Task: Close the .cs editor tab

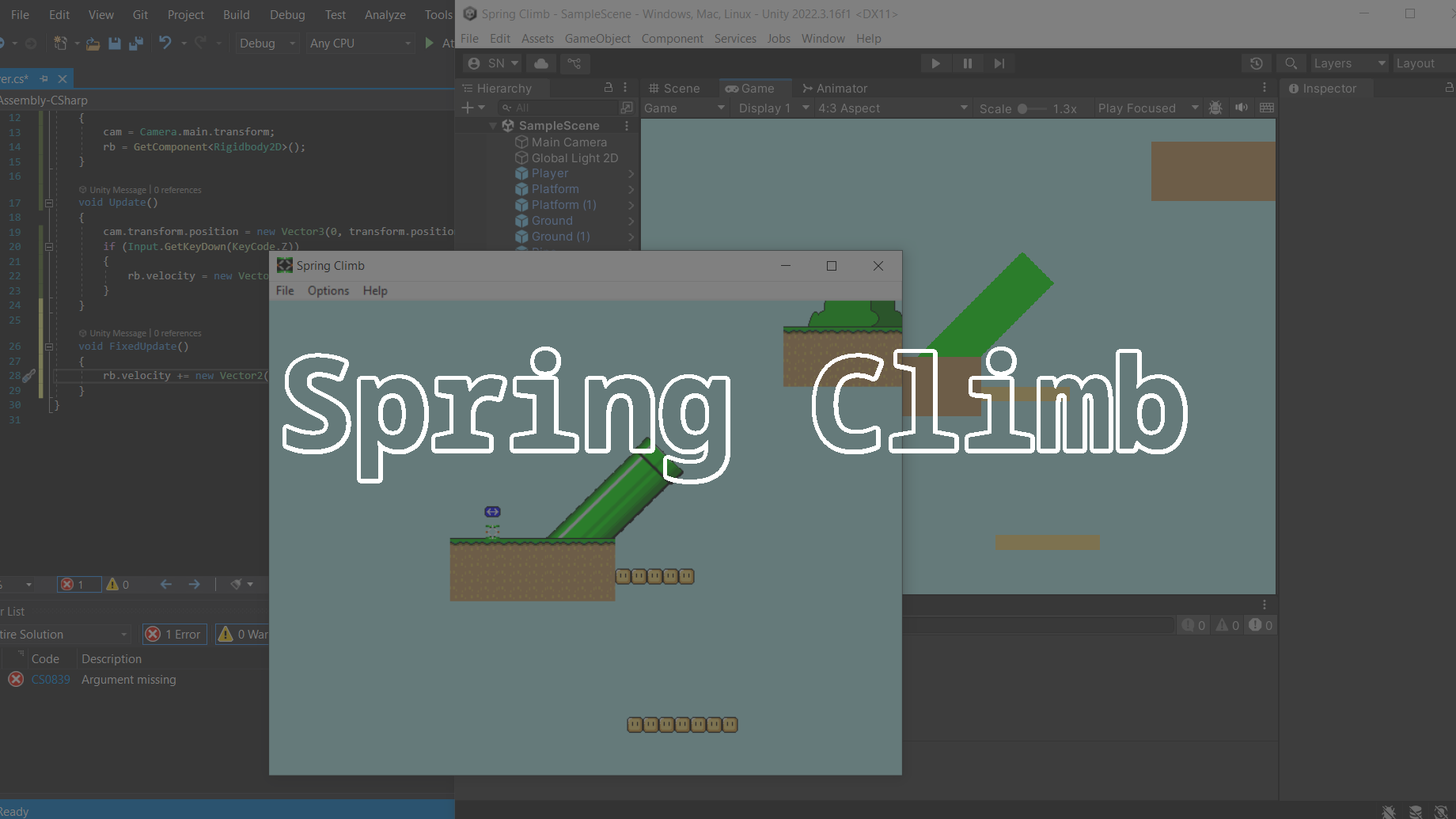Action: pos(63,79)
